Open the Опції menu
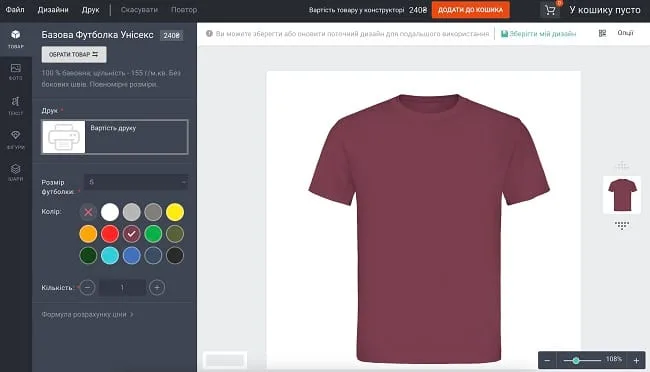The height and width of the screenshot is (372, 650). pos(626,33)
